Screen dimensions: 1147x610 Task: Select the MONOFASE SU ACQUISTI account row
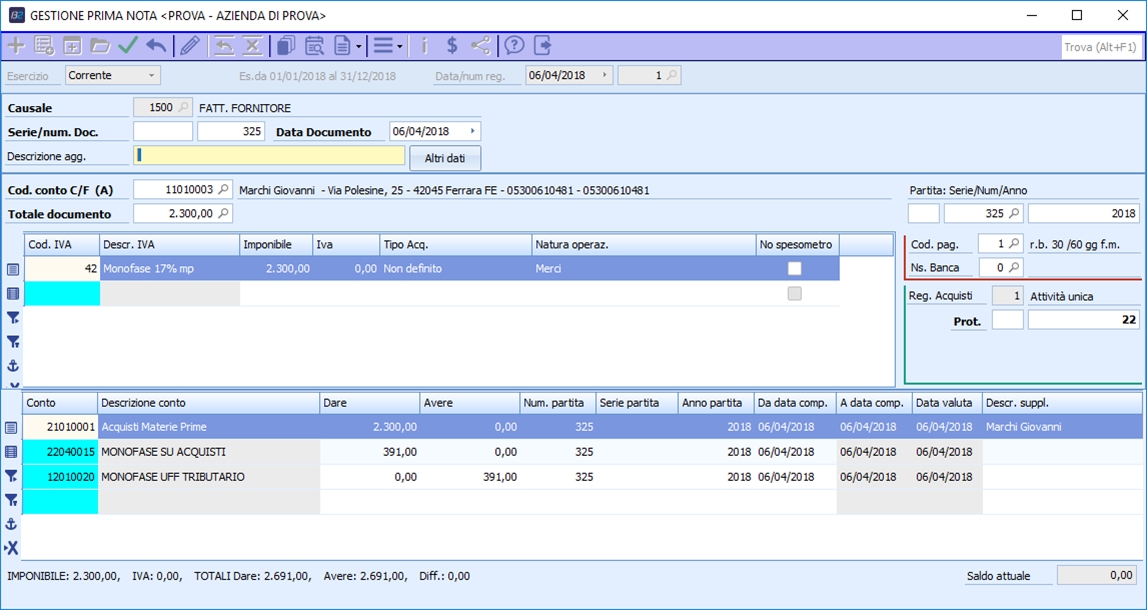pos(164,452)
